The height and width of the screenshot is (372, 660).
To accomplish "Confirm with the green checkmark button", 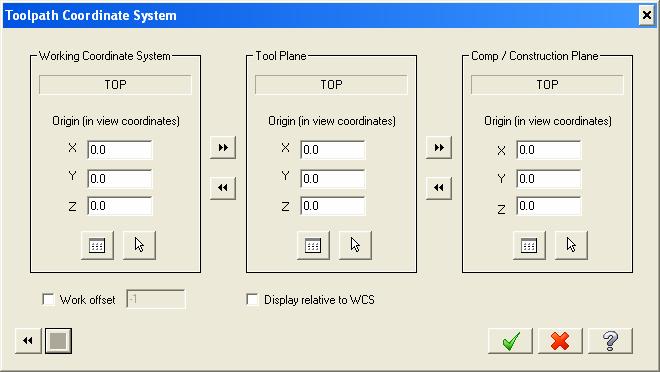I will (511, 341).
